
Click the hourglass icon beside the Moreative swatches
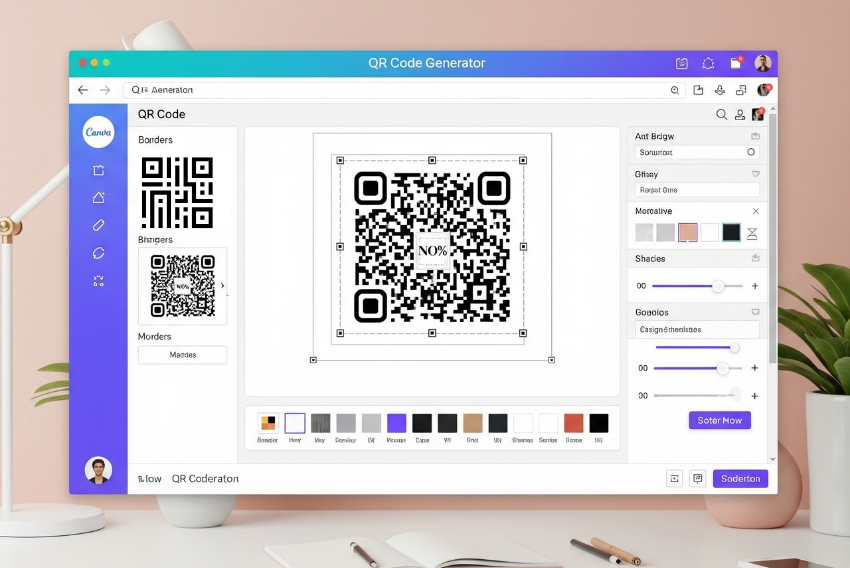pos(752,234)
